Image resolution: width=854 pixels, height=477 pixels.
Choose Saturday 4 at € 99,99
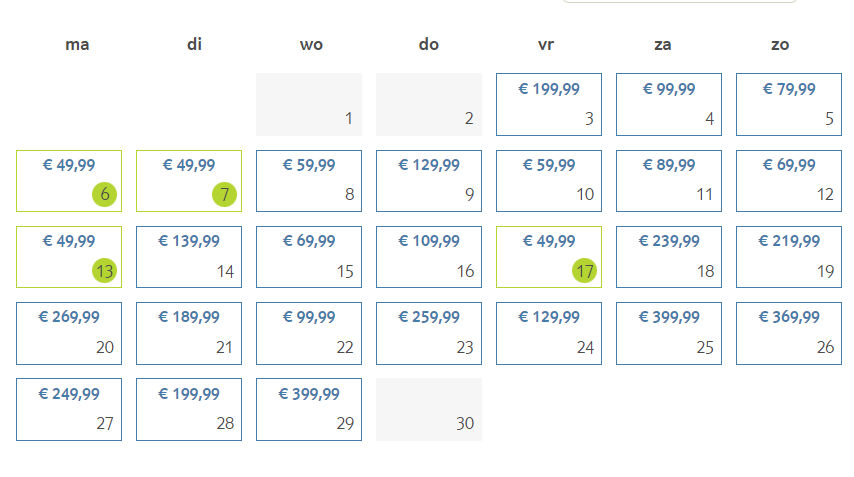click(669, 105)
